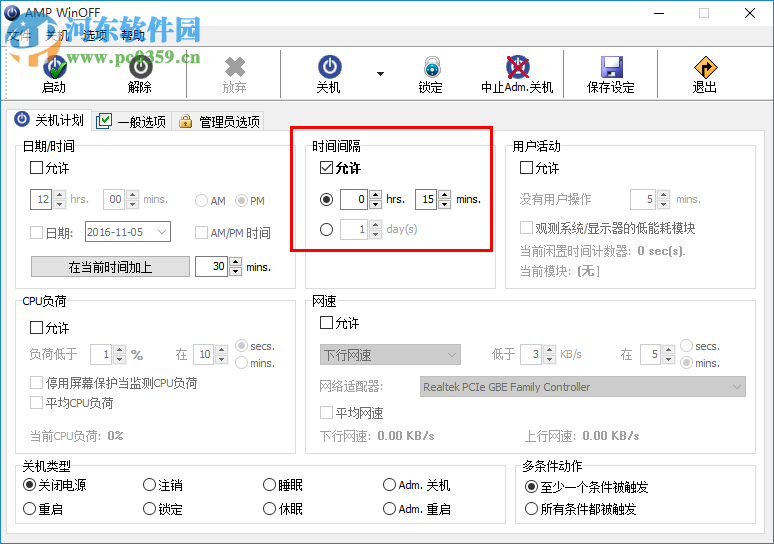Image resolution: width=774 pixels, height=544 pixels.
Task: Click the 锁定 lock toolbar icon
Action: [x=431, y=67]
